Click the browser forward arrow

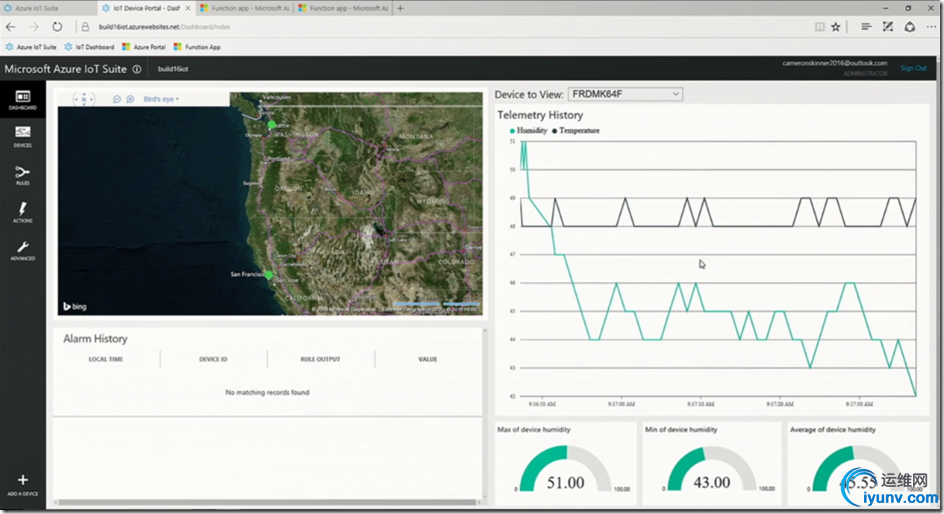click(34, 26)
